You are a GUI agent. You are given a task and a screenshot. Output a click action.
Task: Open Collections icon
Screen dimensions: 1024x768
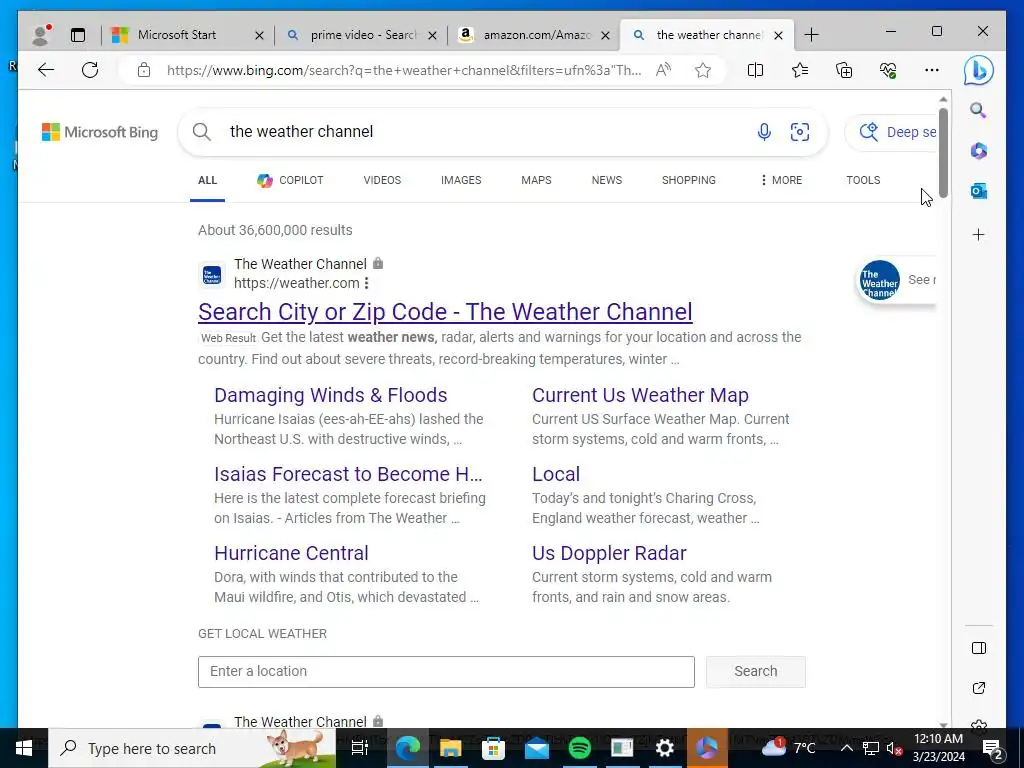[844, 70]
